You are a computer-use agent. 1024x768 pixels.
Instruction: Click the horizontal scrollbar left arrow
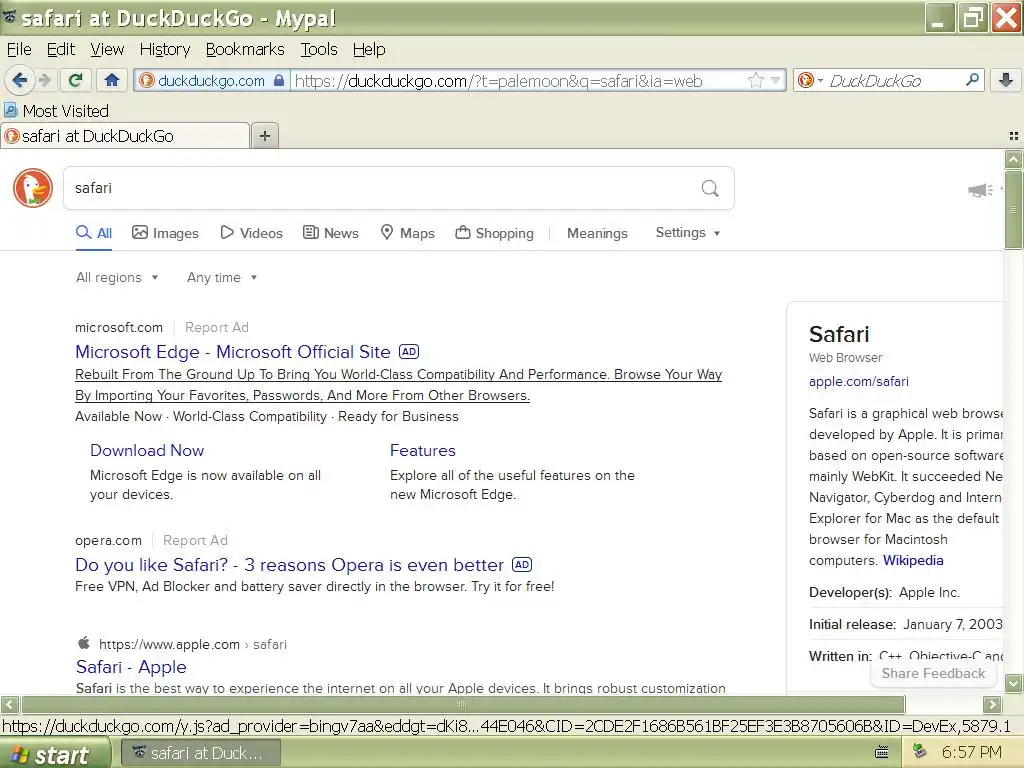click(9, 705)
